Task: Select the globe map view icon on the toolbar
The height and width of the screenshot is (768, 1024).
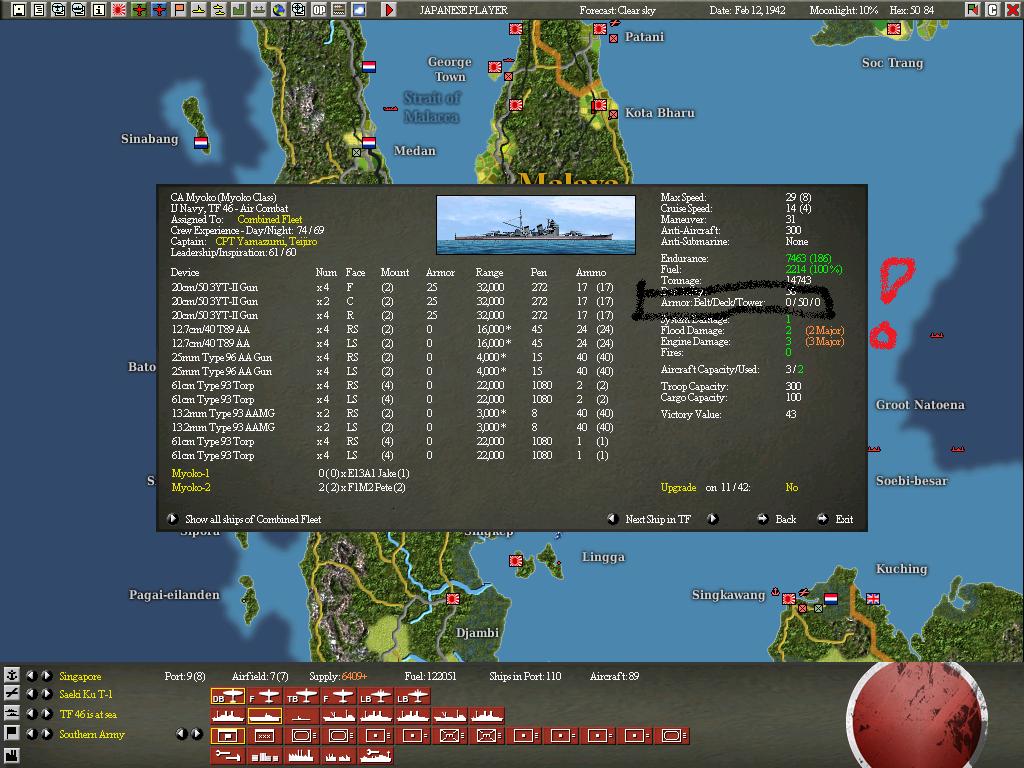Action: tap(280, 9)
